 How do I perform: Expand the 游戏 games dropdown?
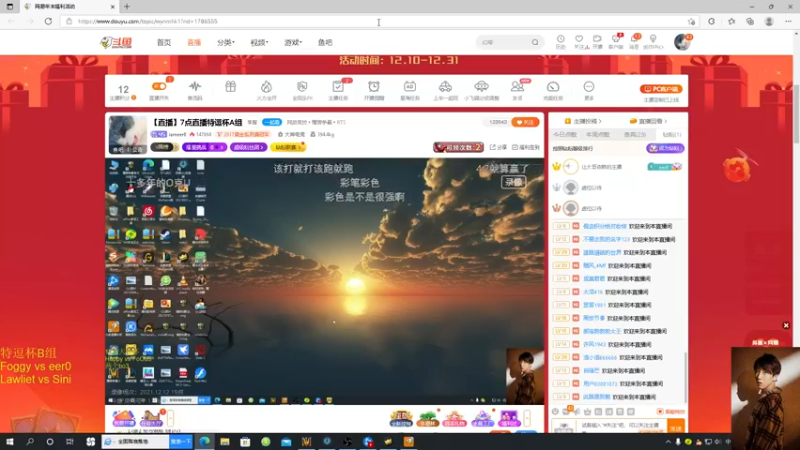click(293, 42)
